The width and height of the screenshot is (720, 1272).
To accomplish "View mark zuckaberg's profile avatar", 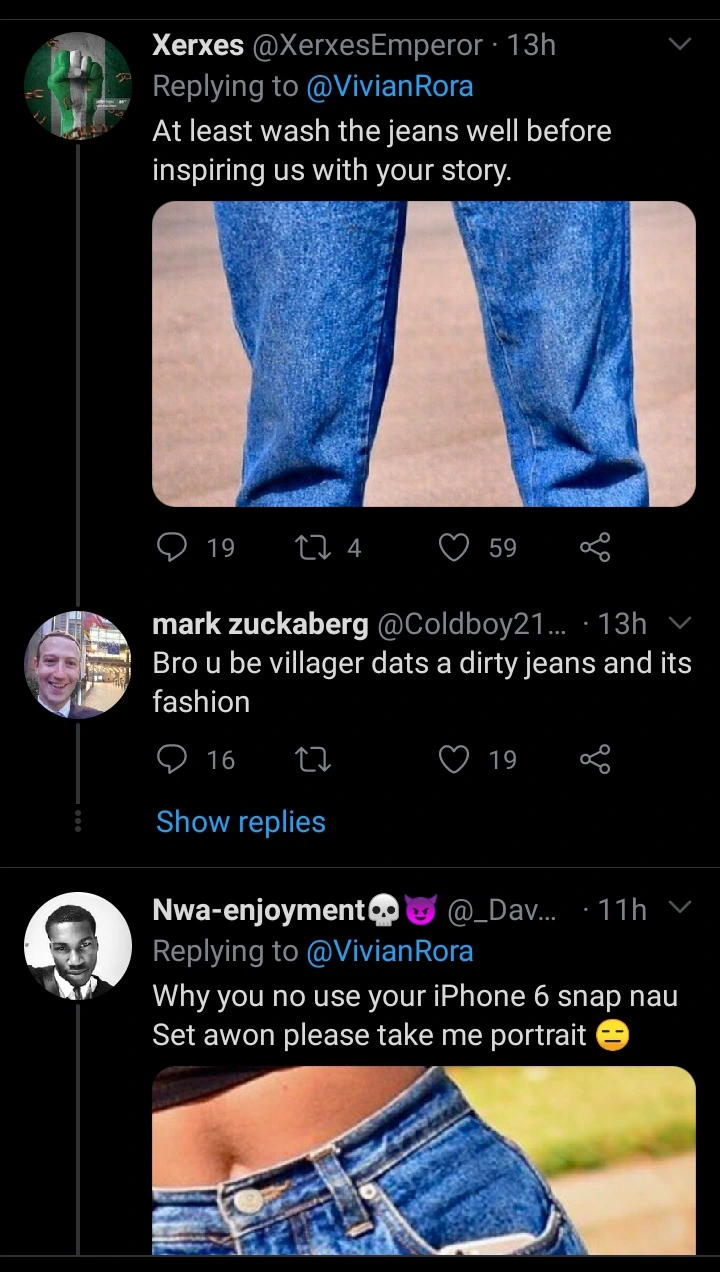I will (78, 665).
